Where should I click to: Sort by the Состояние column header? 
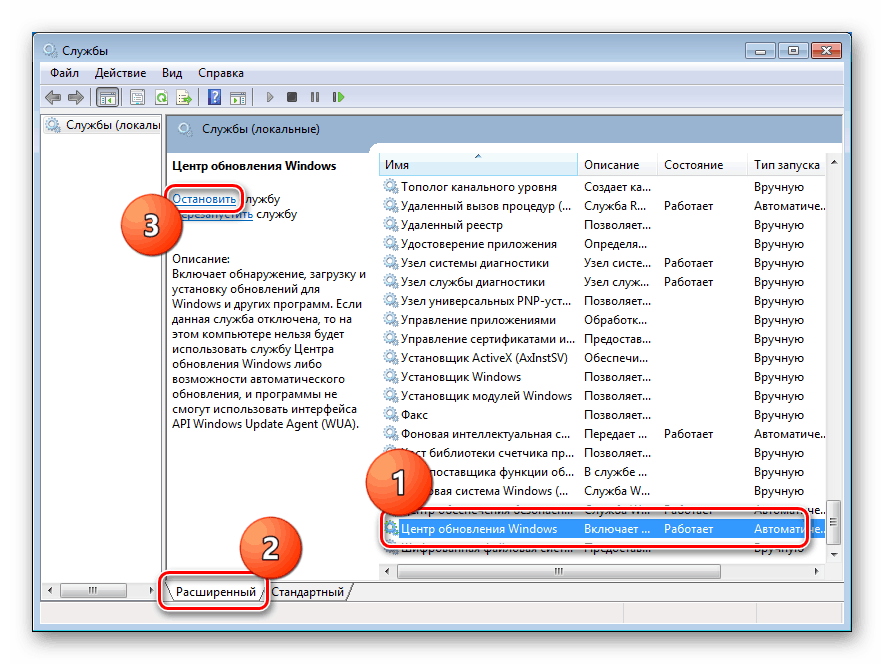(702, 165)
